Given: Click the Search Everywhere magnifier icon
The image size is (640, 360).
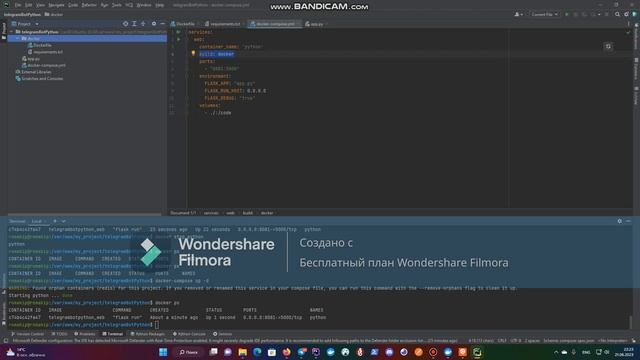Looking at the screenshot, I should pyautogui.click(x=618, y=14).
